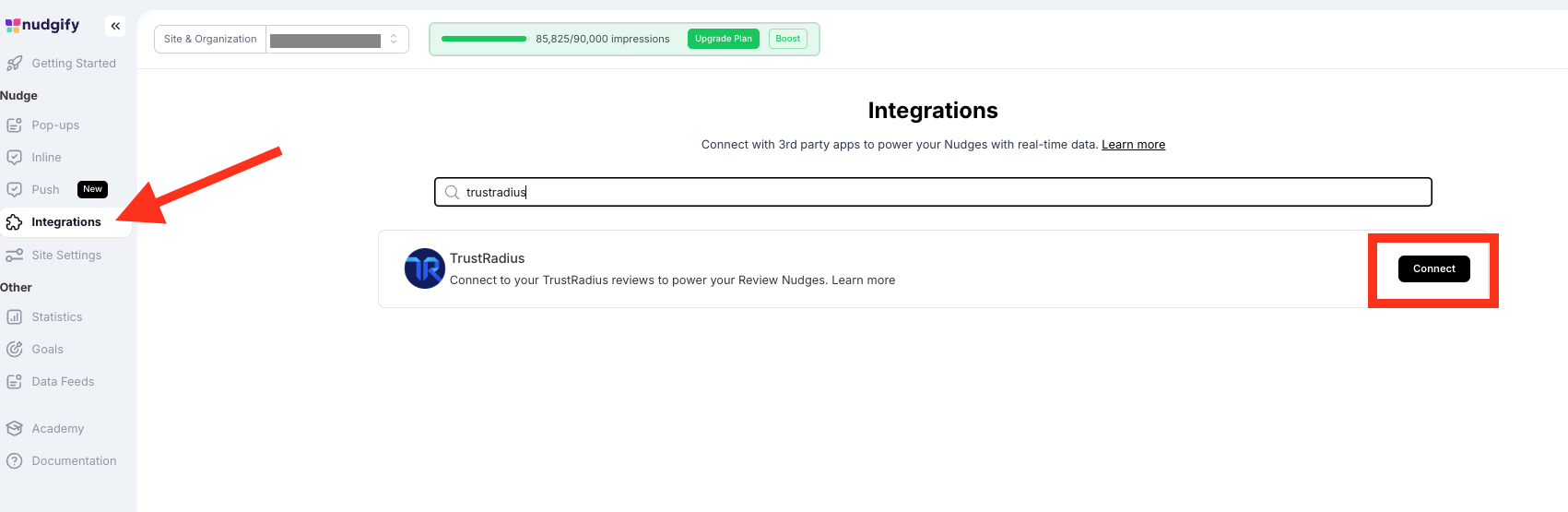Screen dimensions: 1568x512
Task: Collapse the sidebar with double chevron
Action: coord(115,26)
